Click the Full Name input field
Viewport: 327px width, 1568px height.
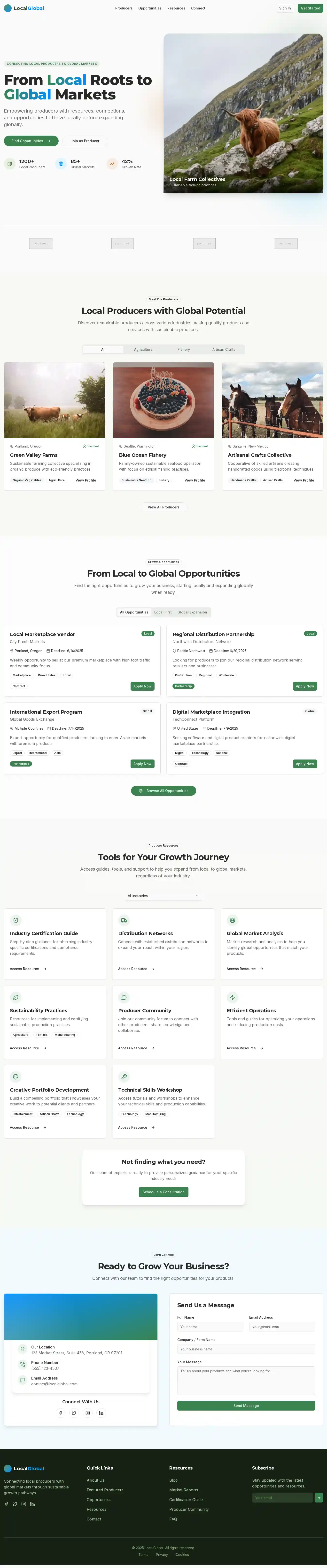(210, 1327)
